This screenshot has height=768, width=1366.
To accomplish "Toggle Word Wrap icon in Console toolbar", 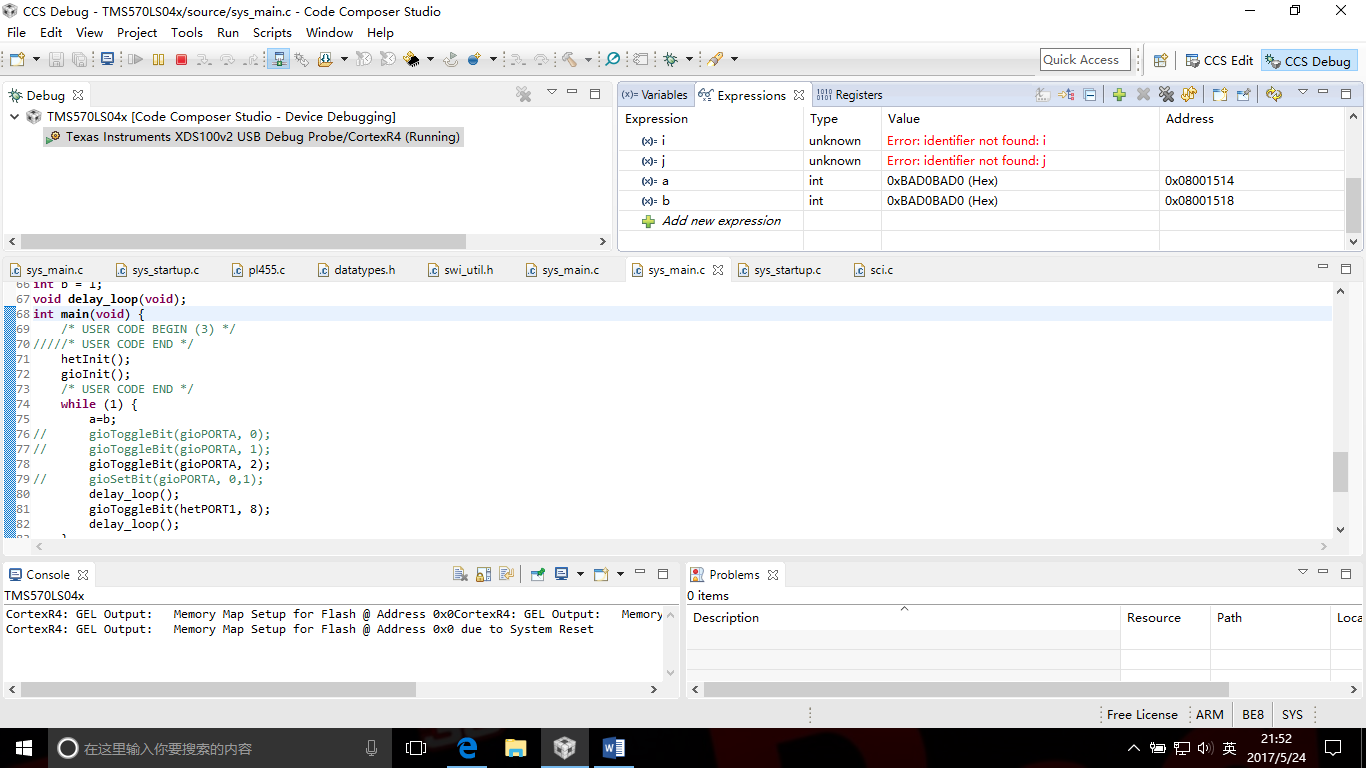I will coord(507,574).
